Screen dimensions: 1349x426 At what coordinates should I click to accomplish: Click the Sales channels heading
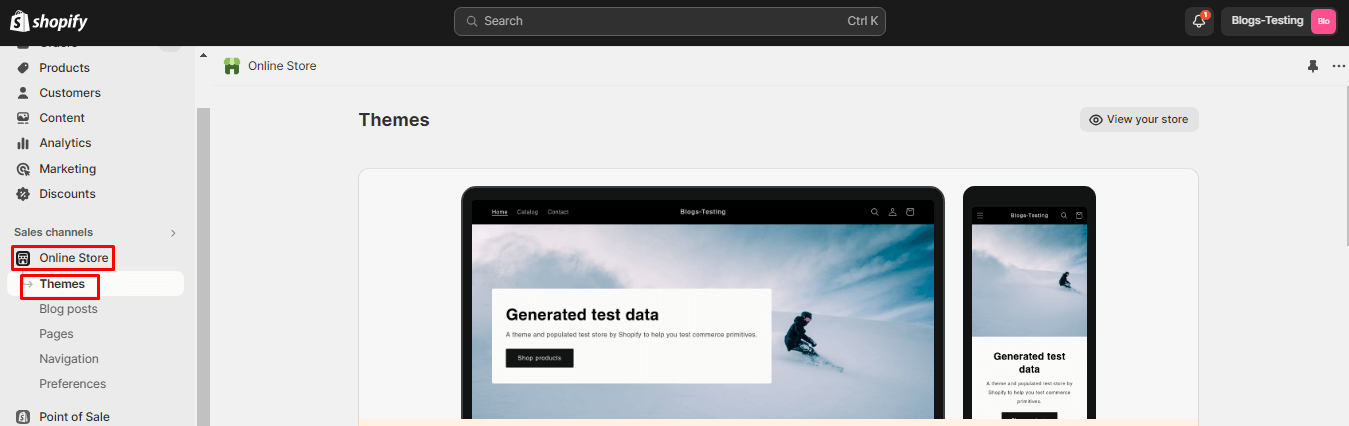(x=53, y=232)
